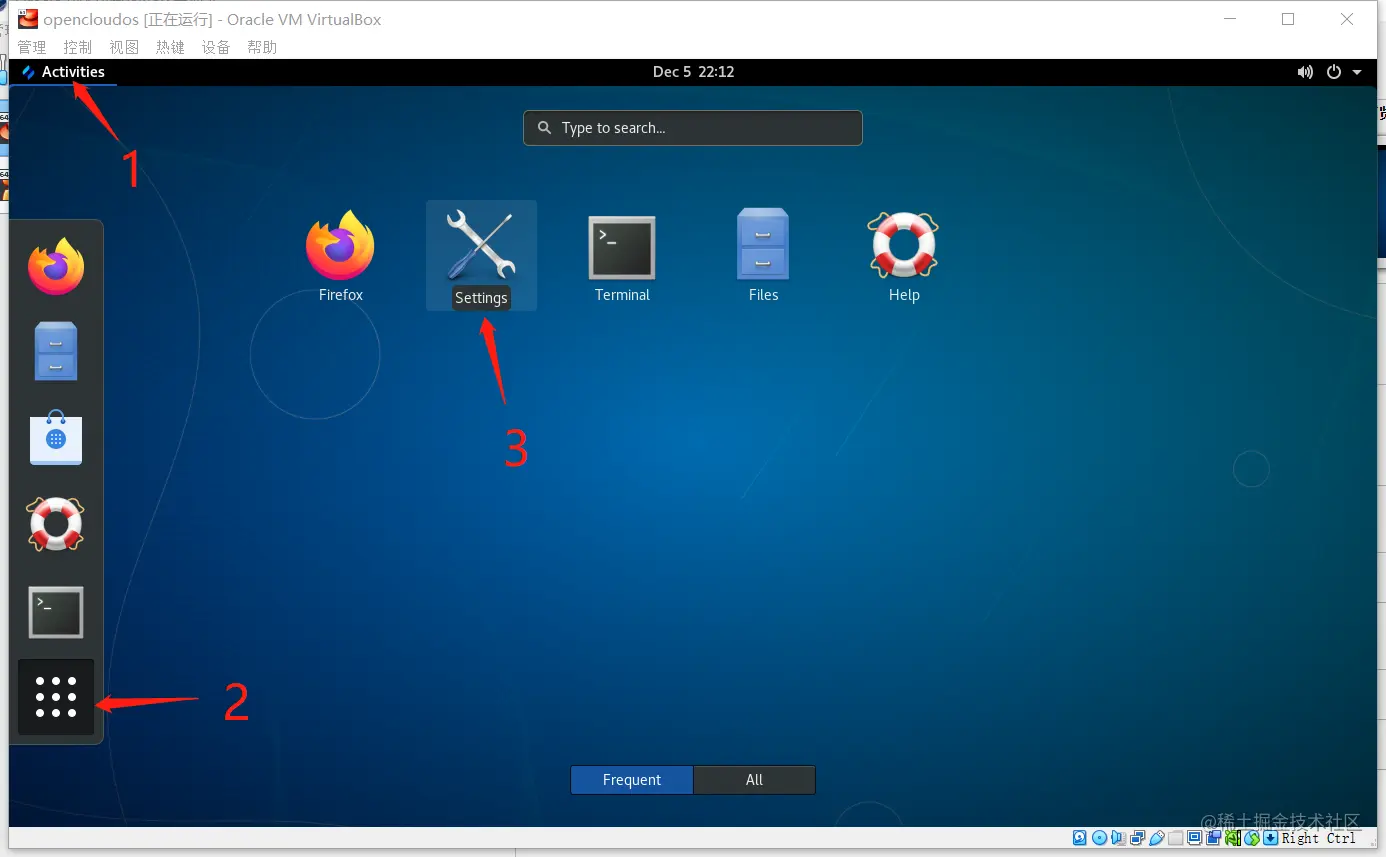Open the Activities overview button
Viewport: 1386px width, 857px height.
pyautogui.click(x=64, y=72)
